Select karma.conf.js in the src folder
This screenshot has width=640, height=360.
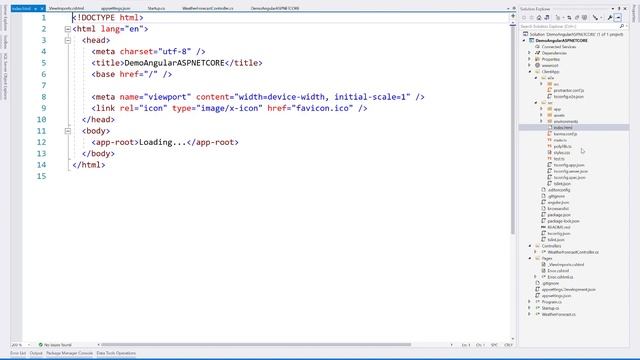565,134
